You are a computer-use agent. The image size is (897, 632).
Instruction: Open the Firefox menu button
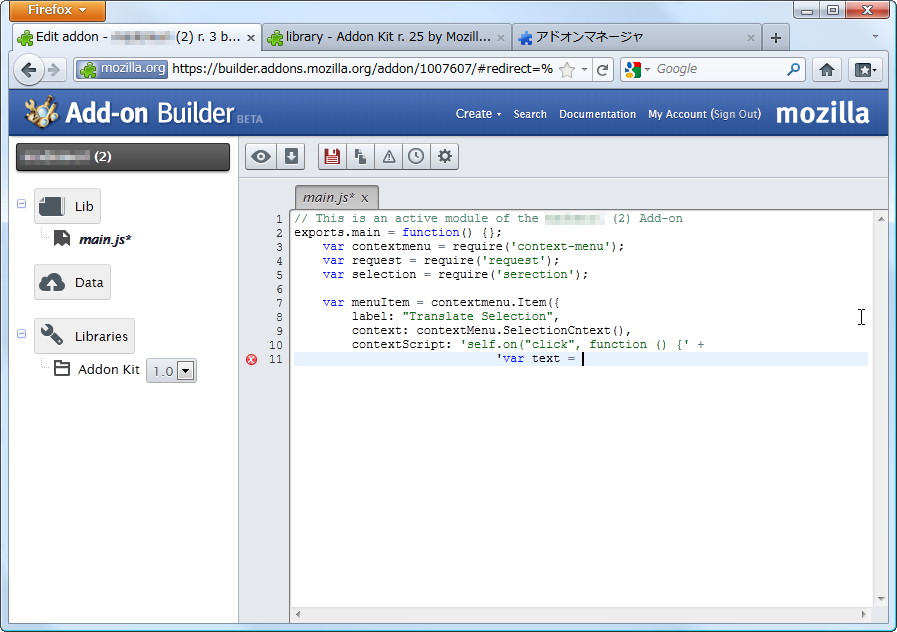click(55, 11)
